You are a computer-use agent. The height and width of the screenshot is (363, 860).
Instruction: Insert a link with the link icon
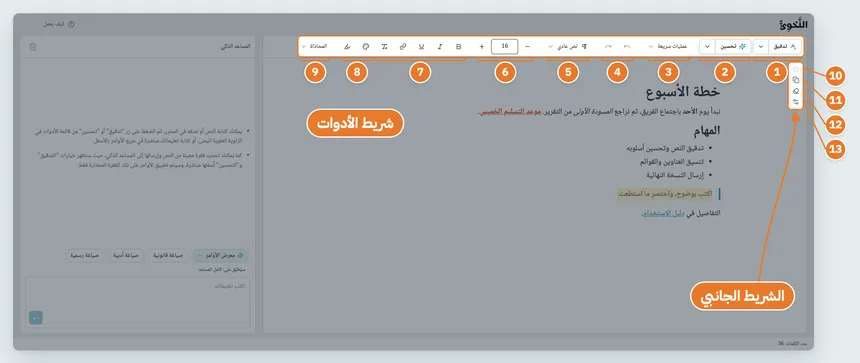[403, 47]
